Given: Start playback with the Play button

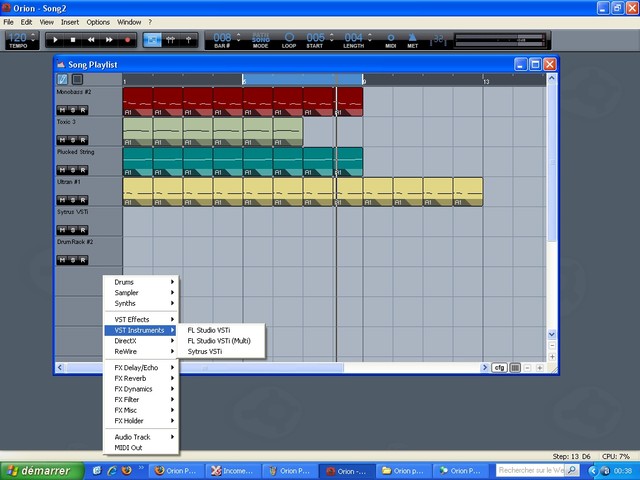Looking at the screenshot, I should [55, 40].
